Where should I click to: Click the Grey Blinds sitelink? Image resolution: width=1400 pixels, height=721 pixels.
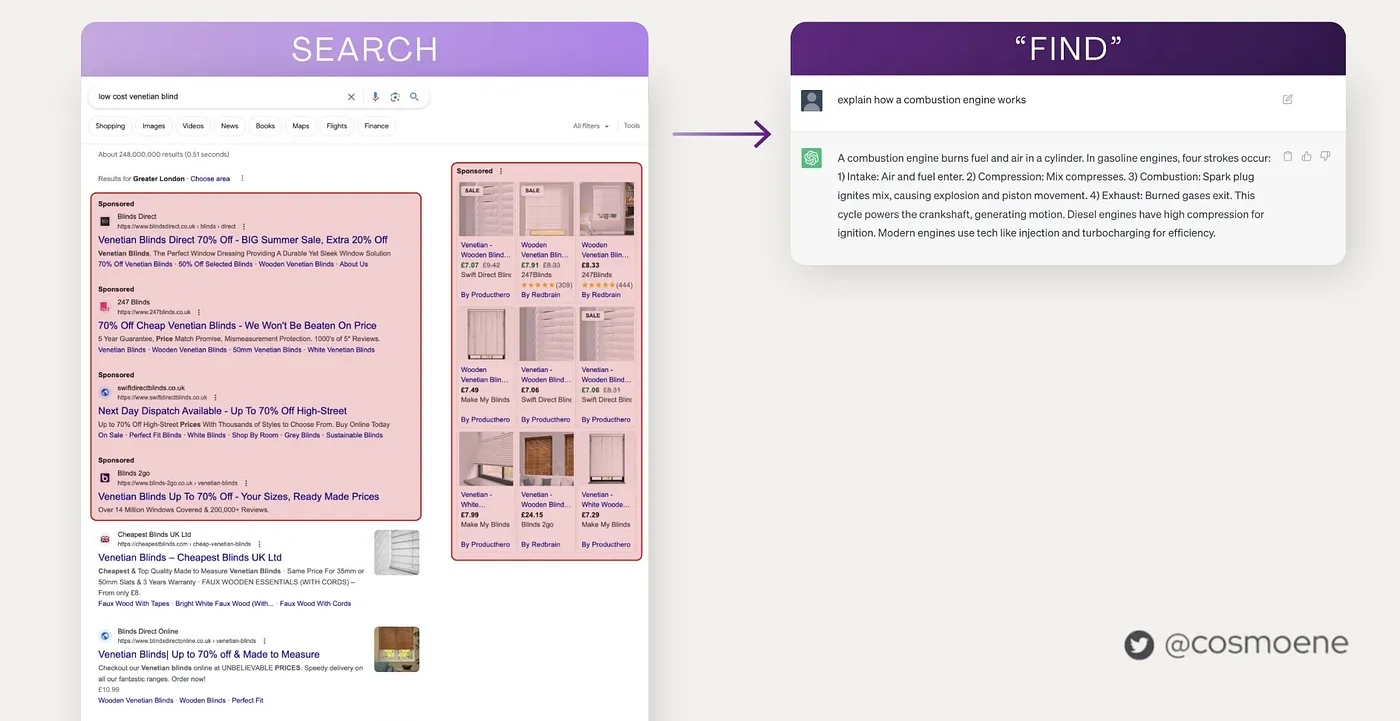(x=302, y=435)
